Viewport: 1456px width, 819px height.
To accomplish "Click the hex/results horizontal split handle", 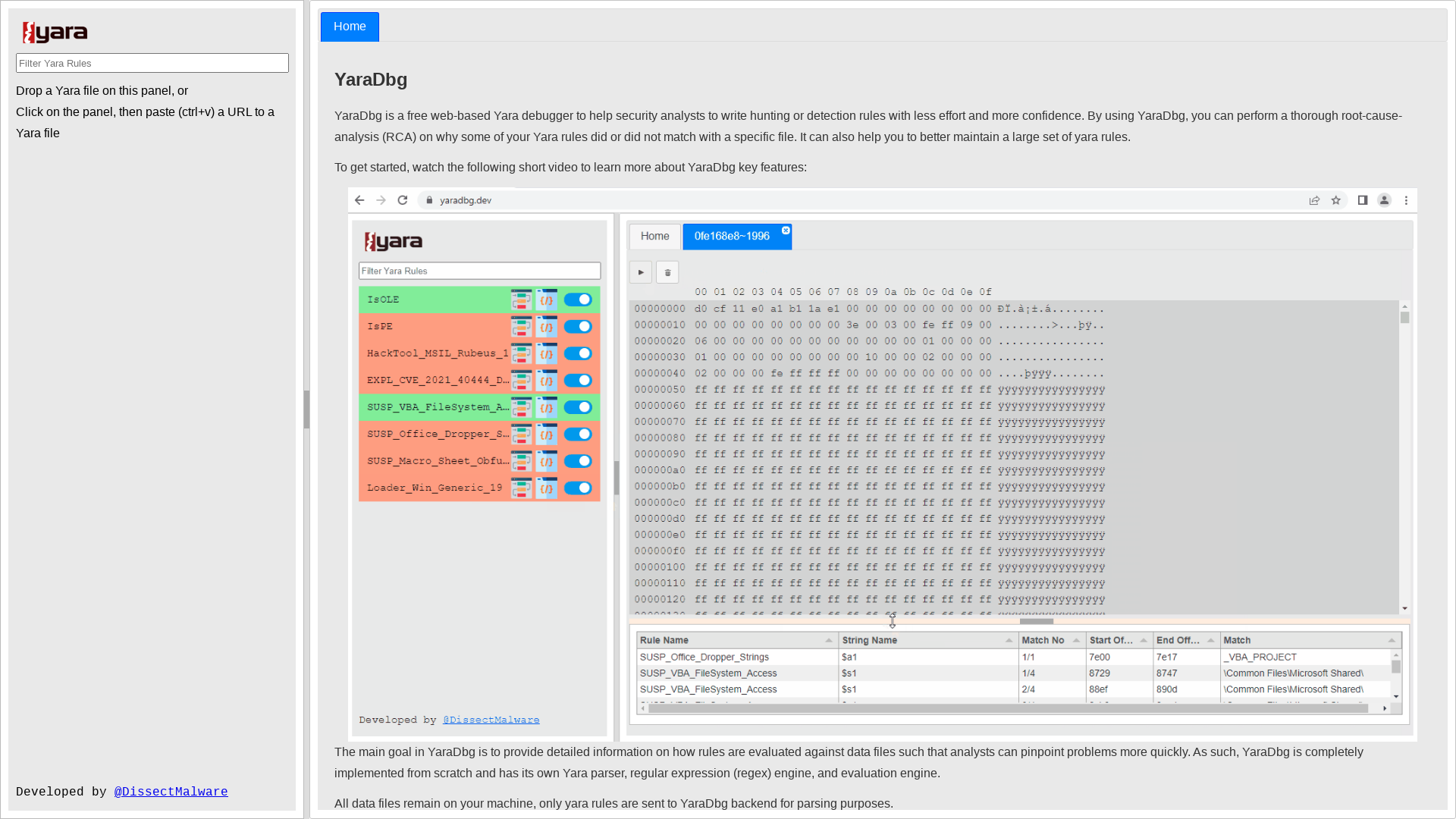I will pos(1037,621).
